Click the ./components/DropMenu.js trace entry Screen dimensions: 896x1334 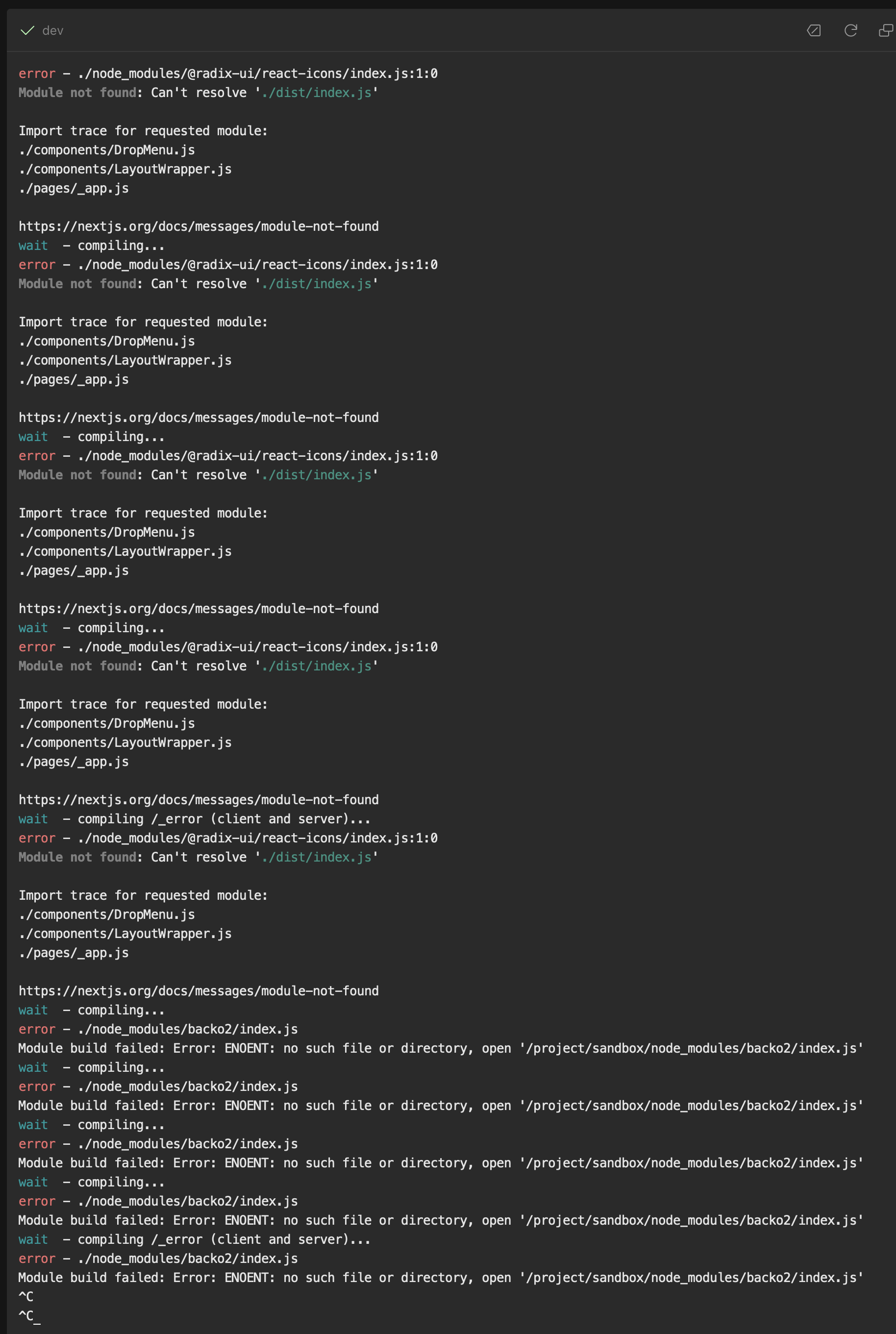[106, 149]
